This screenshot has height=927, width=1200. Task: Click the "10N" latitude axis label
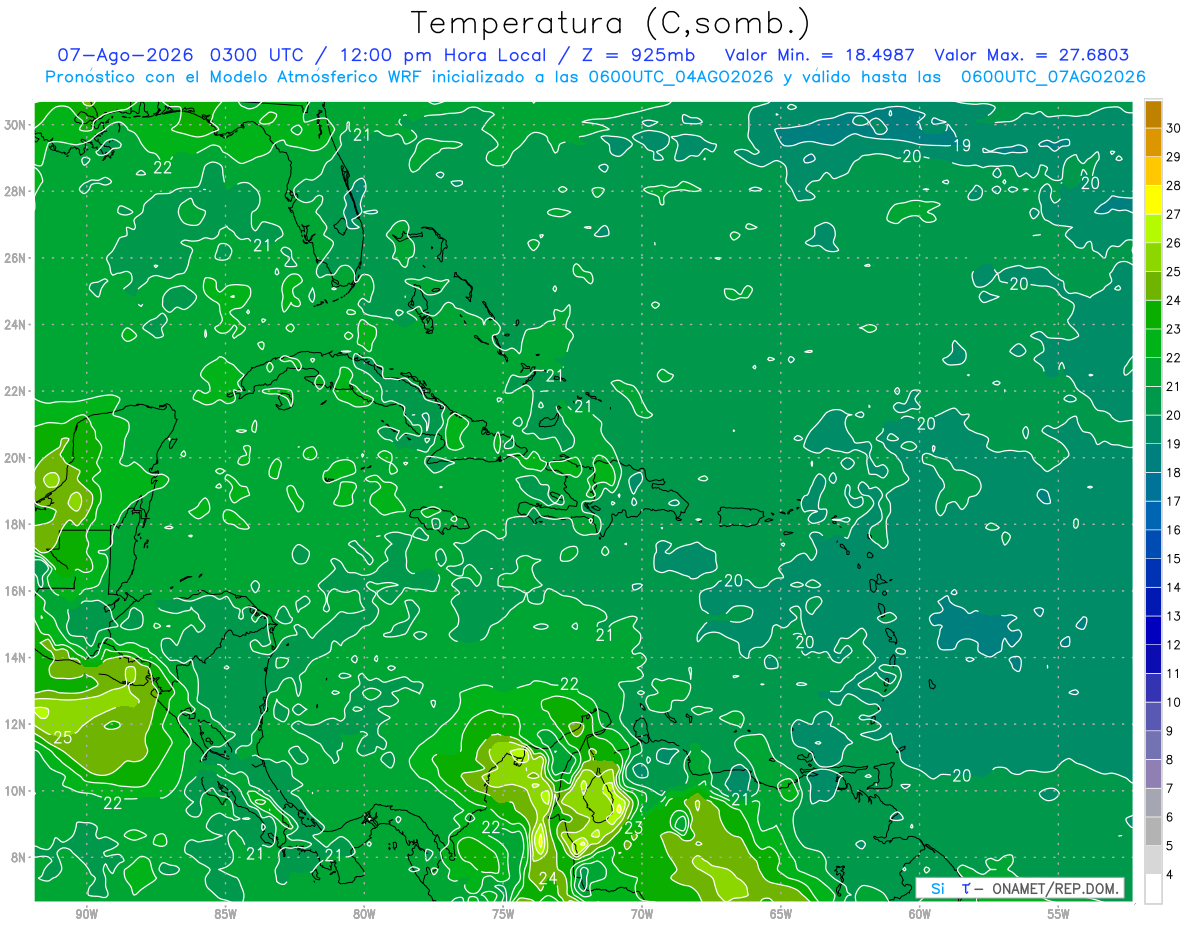point(16,791)
